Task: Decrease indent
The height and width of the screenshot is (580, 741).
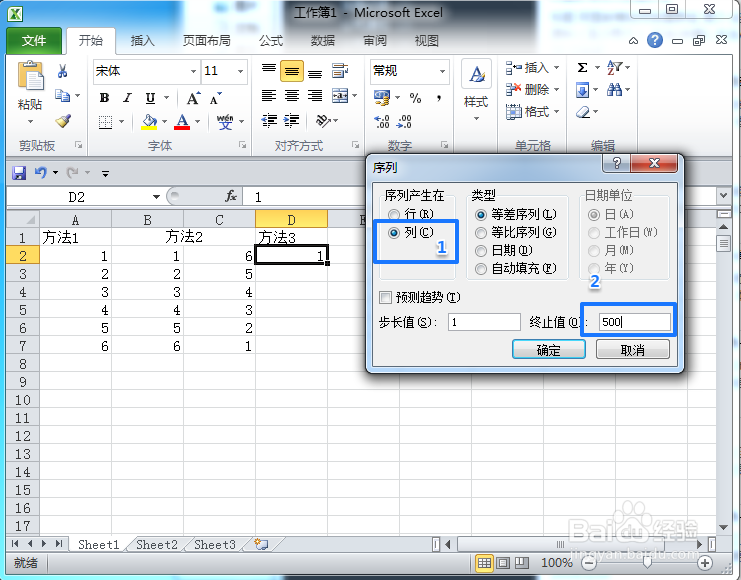Action: click(269, 121)
